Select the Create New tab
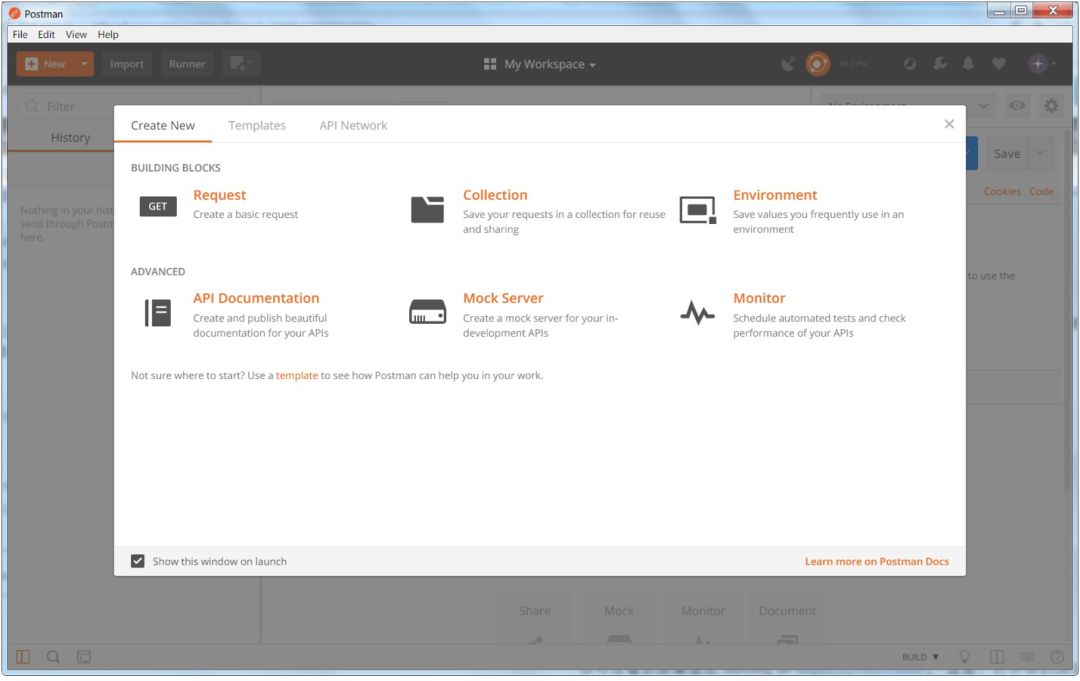Viewport: 1080px width, 681px height. click(163, 125)
